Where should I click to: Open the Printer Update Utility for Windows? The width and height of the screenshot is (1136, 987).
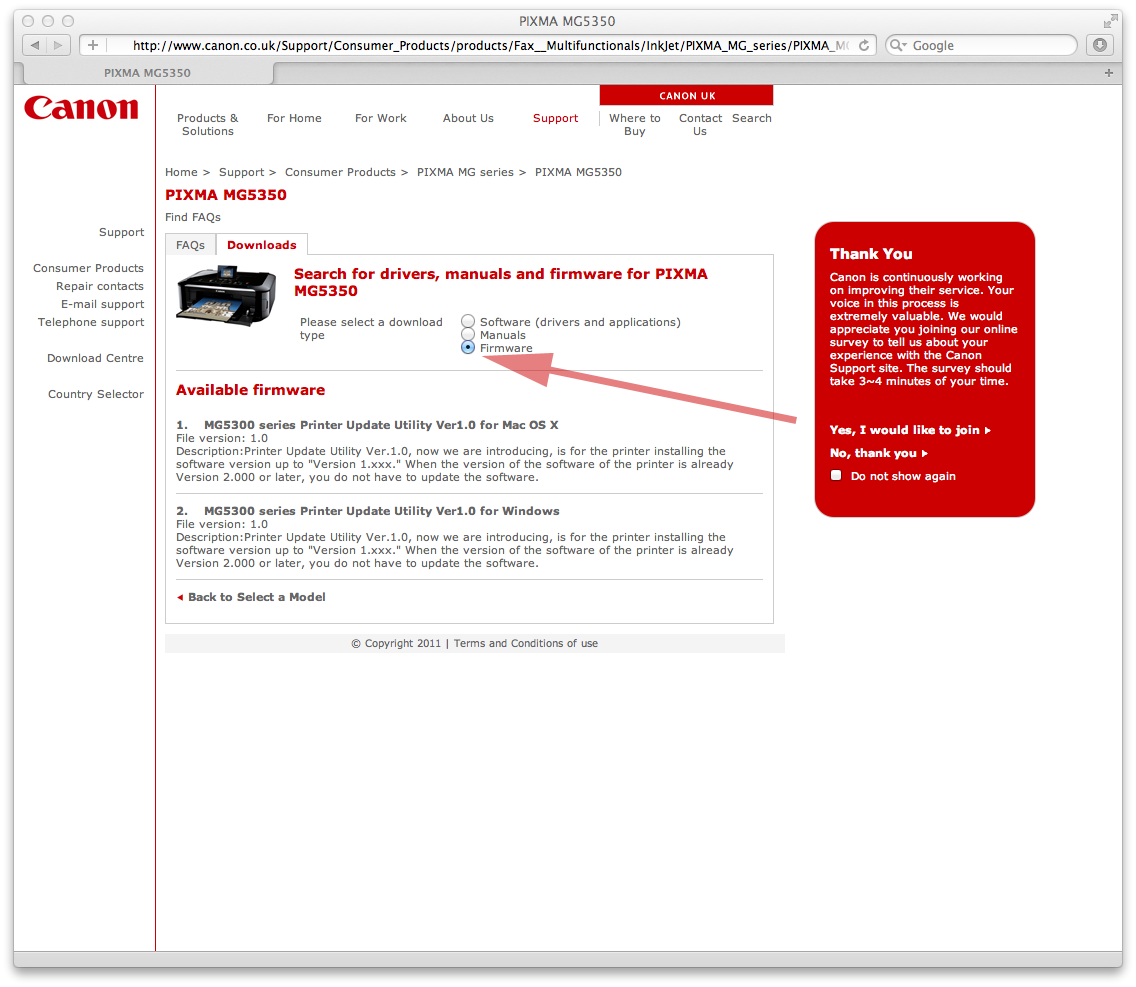point(382,511)
